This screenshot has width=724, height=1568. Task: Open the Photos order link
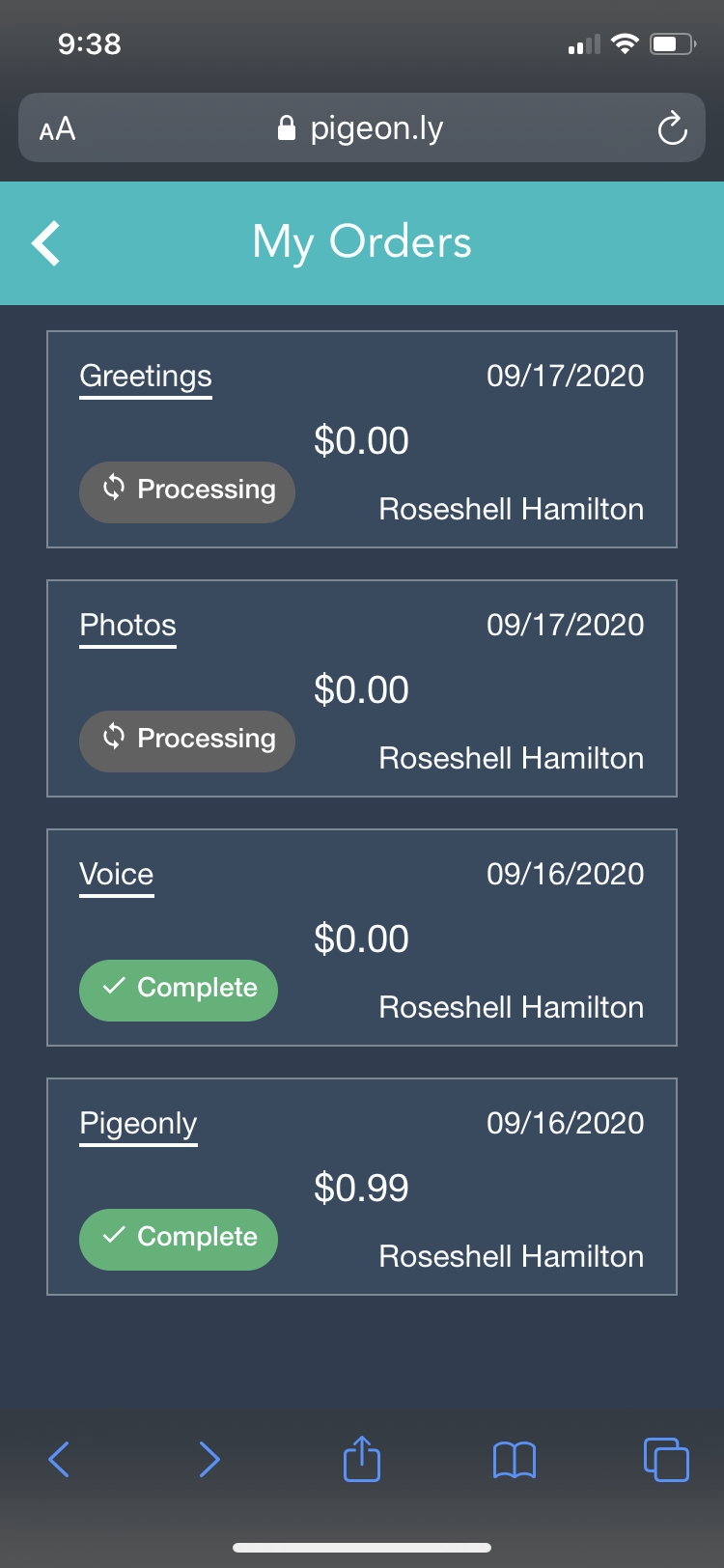pyautogui.click(x=127, y=625)
